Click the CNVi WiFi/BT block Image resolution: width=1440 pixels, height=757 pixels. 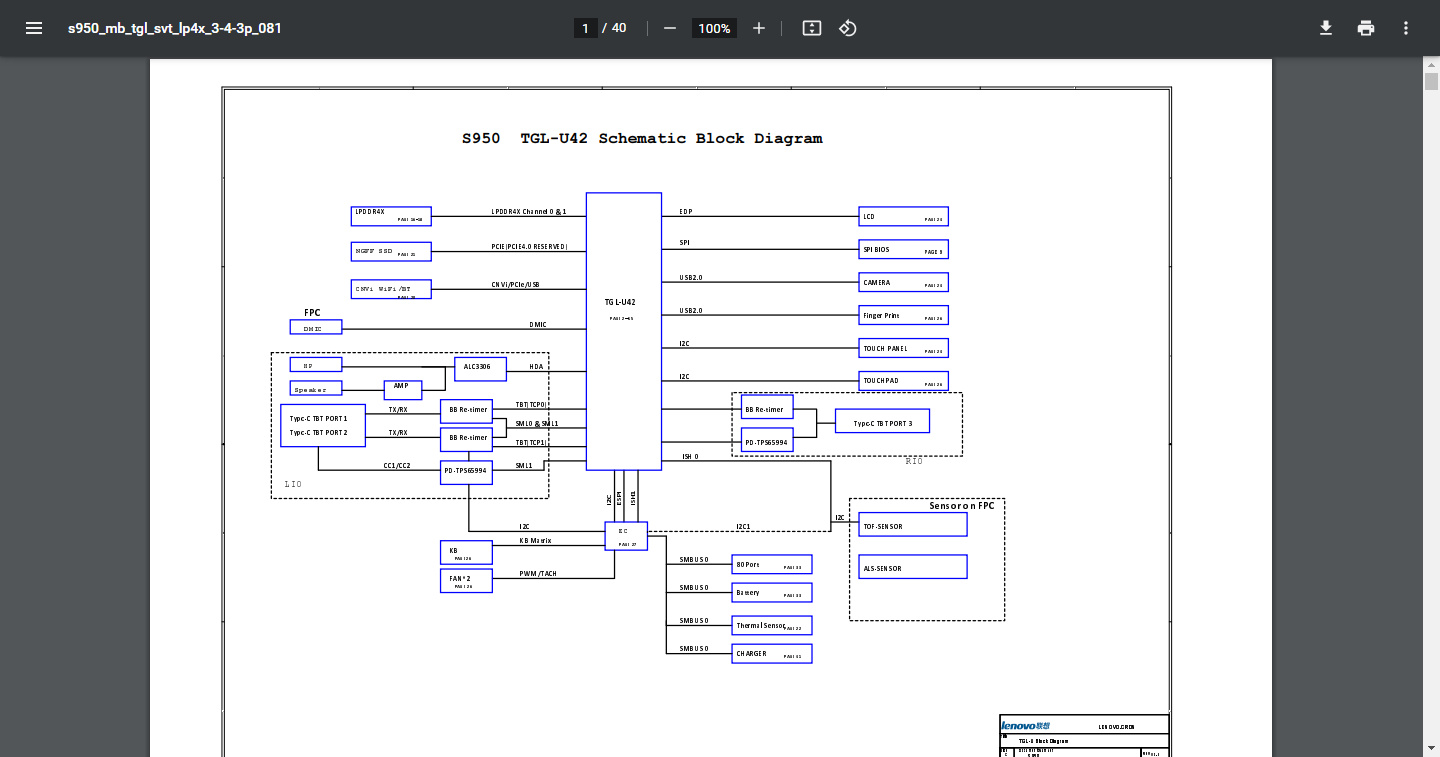coord(391,289)
